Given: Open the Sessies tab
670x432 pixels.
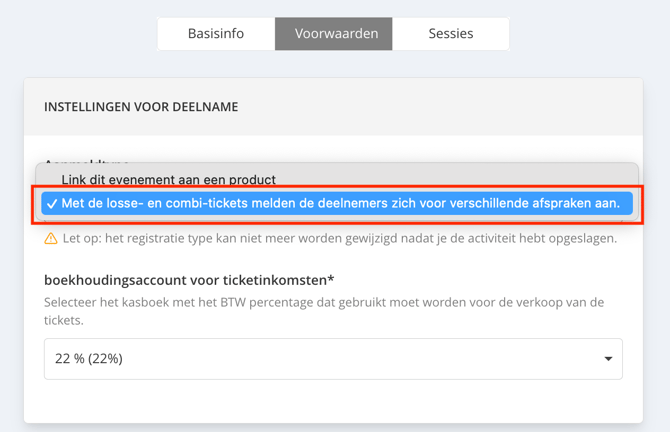Looking at the screenshot, I should click(x=451, y=34).
